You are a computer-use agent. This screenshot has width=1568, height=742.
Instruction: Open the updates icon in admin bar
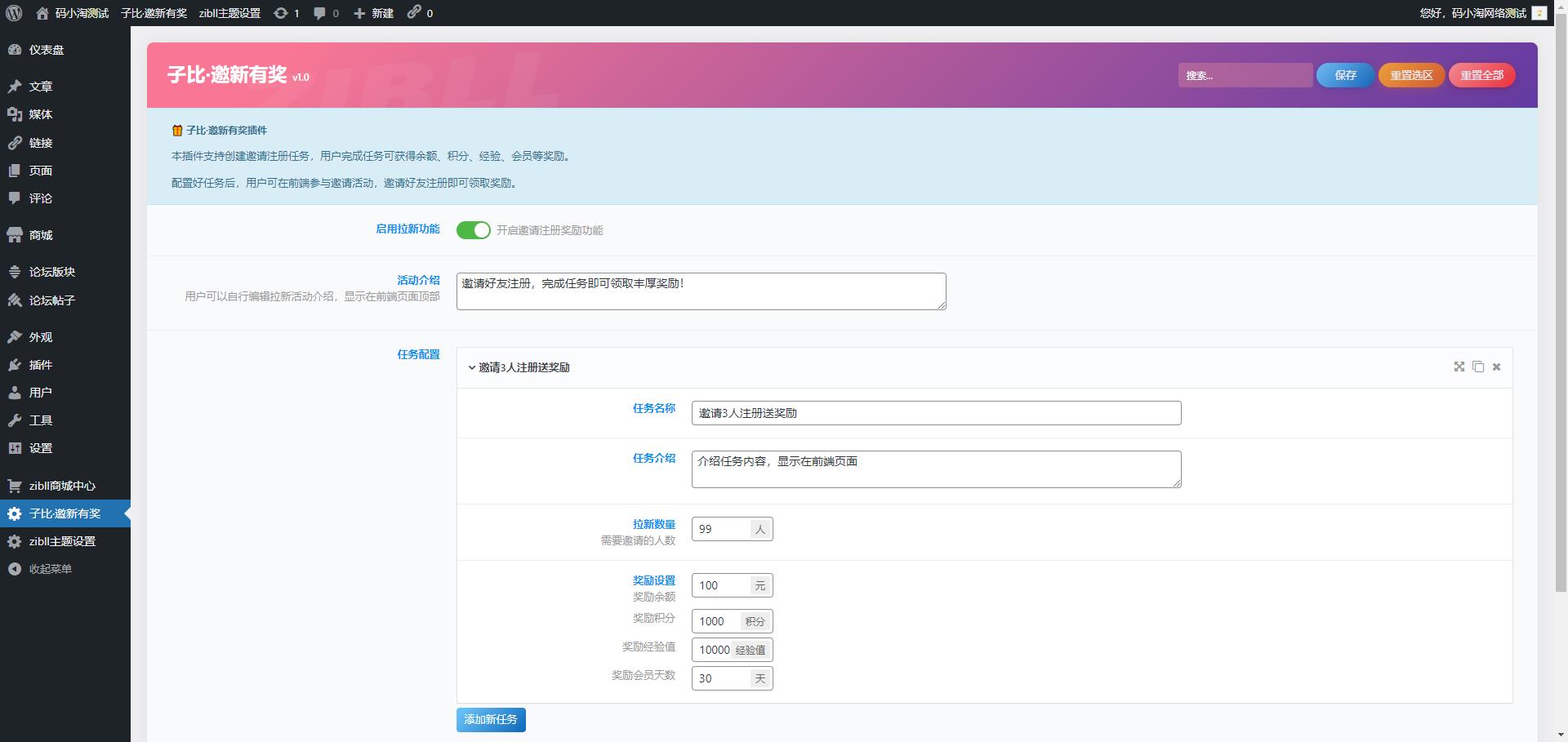tap(280, 13)
